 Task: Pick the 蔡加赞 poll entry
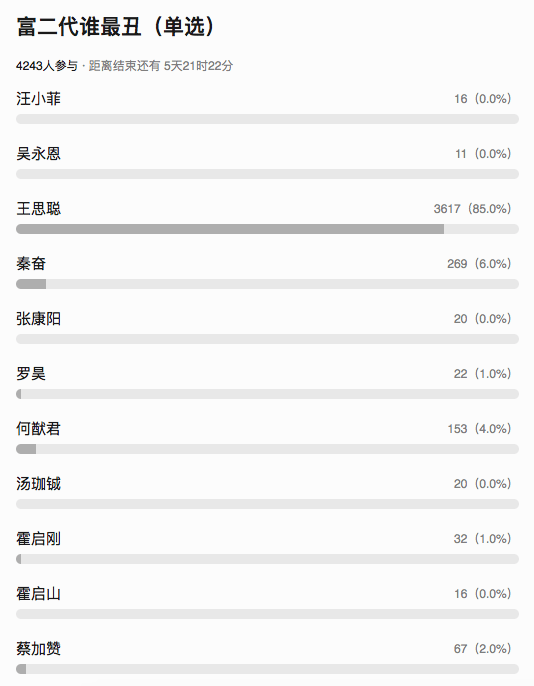tap(38, 648)
